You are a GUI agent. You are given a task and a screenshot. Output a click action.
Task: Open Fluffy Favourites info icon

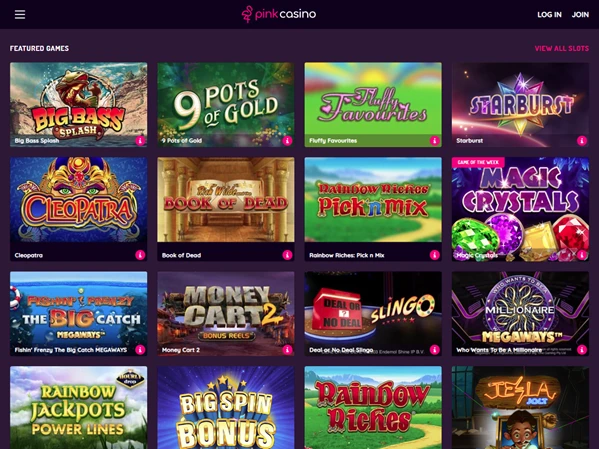pos(435,140)
